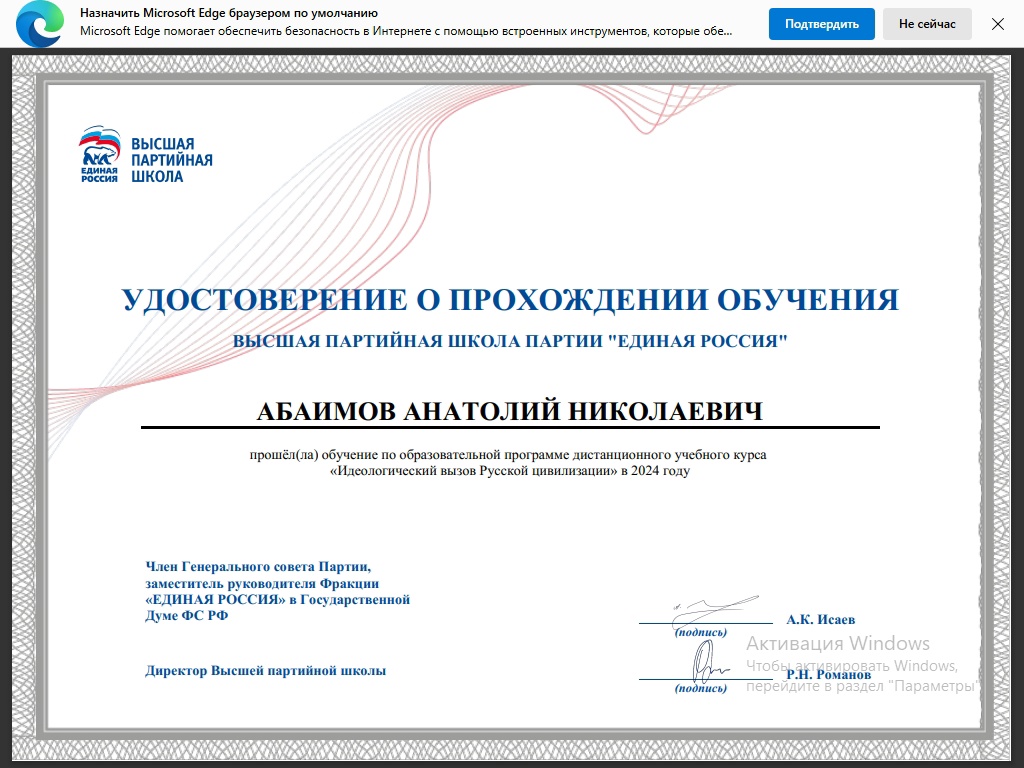Click the heading УДОСТОВЕРЕНИЕ О ПРОХОЖДЕНИИ ОБУЧЕНИЯ
This screenshot has height=768, width=1024.
coord(511,300)
